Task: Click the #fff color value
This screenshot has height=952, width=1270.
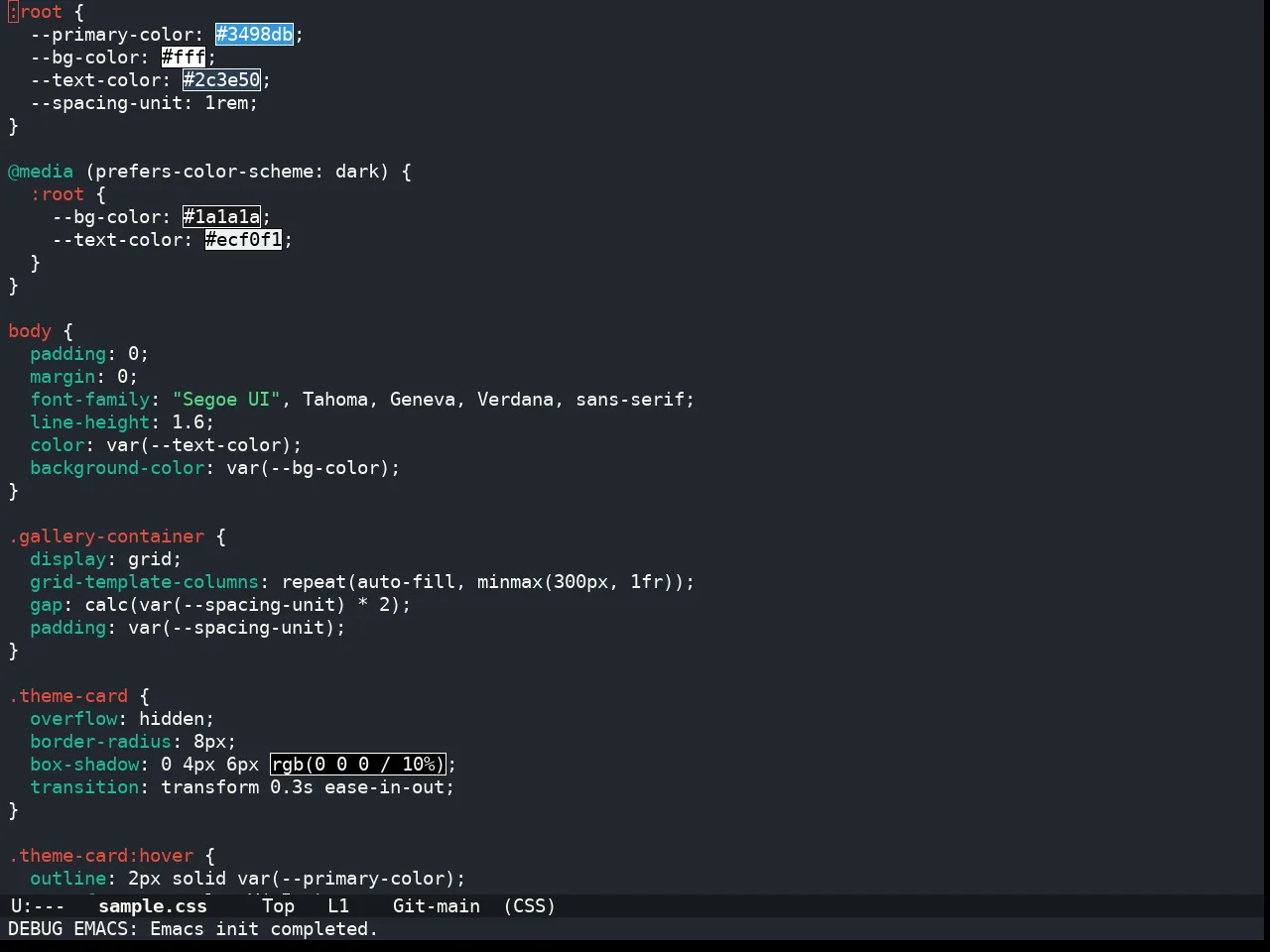Action: coord(184,58)
